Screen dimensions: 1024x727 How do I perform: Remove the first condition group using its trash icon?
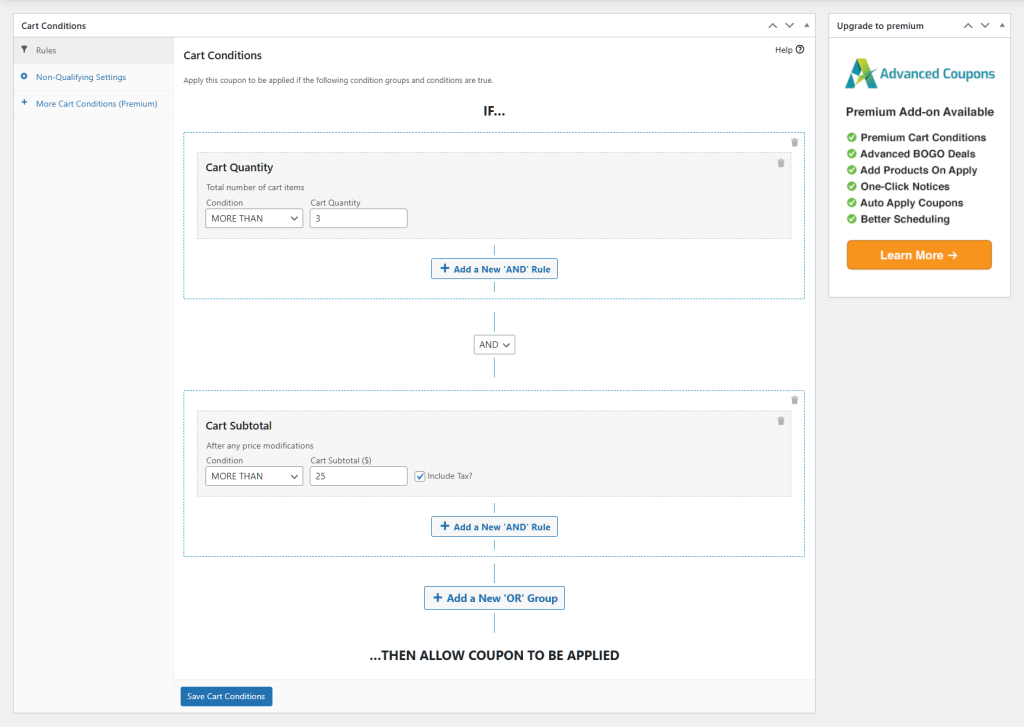pos(795,142)
